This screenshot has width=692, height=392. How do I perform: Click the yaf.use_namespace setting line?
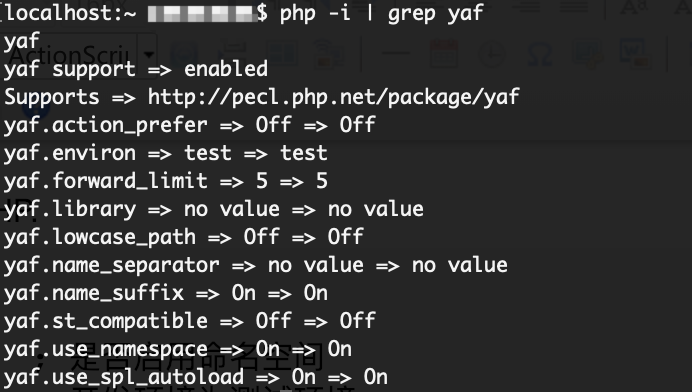178,349
